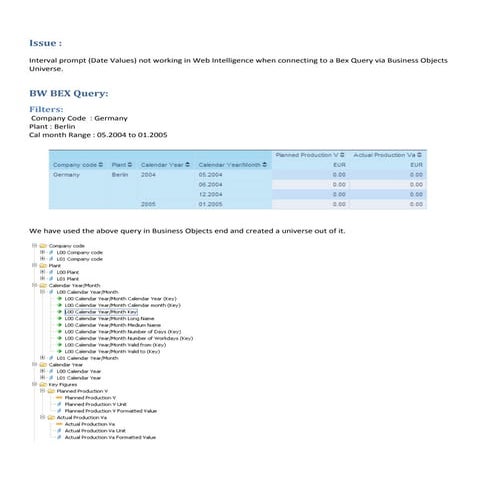Click detail icon of Calendar Year/Month Medium Name
495x495 pixels.
pos(59,325)
